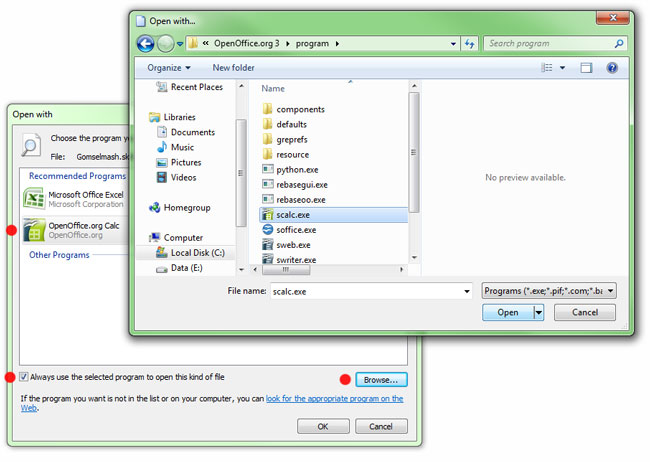Click the file list horizontal scrollbar
Image resolution: width=650 pixels, height=462 pixels.
pos(286,270)
